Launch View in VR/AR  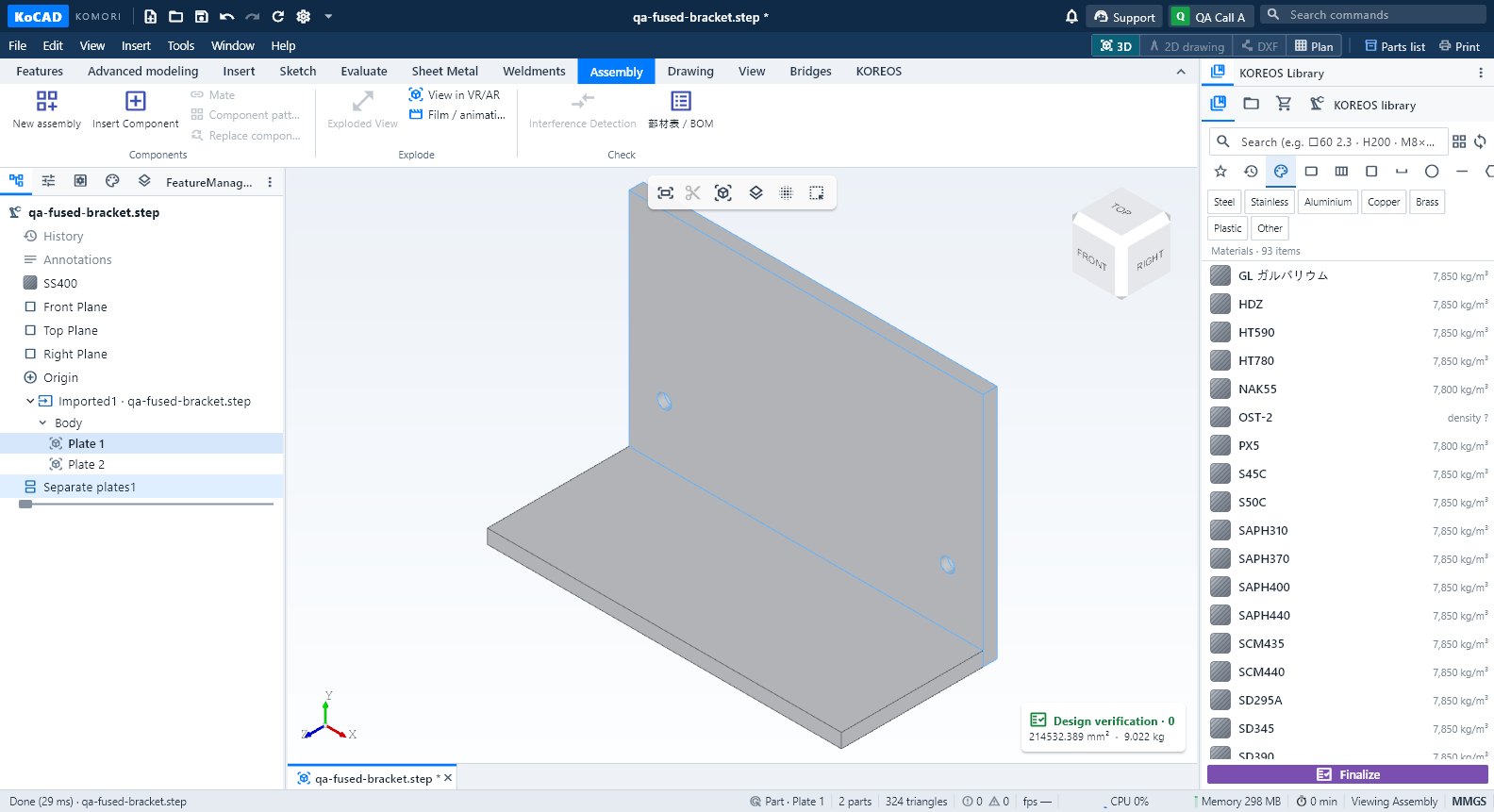tap(455, 94)
